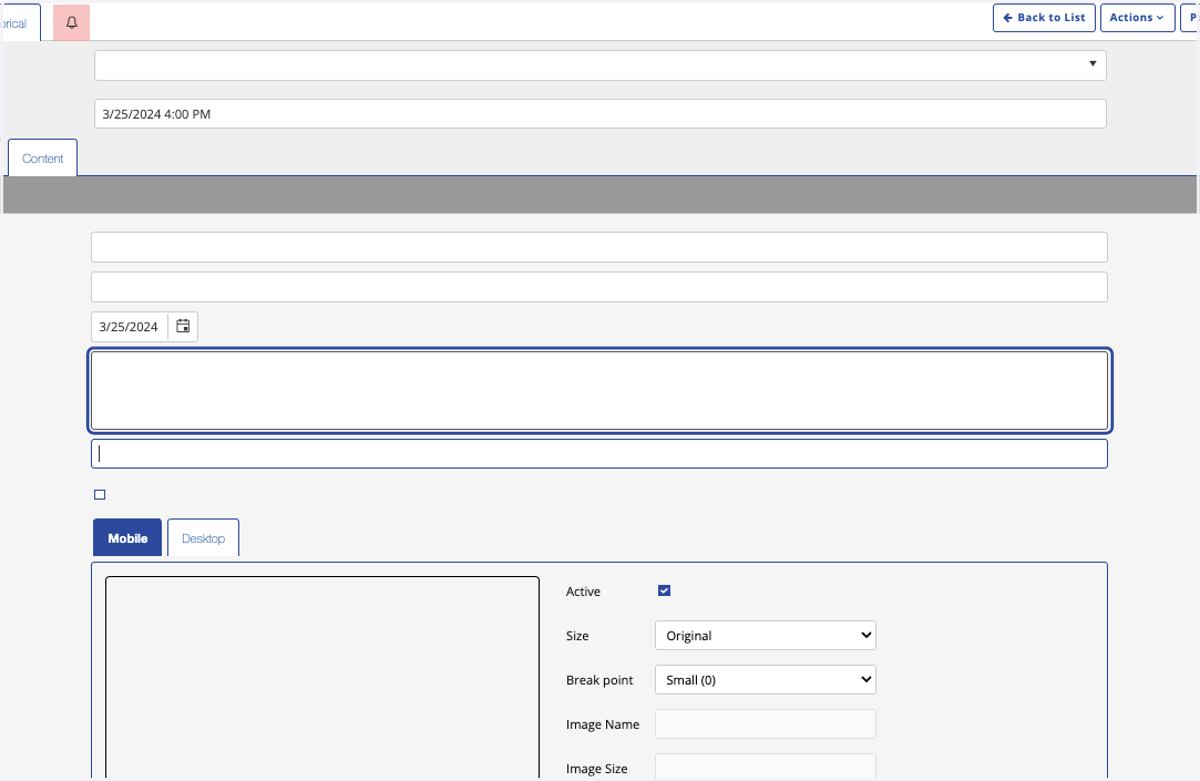
Task: Focus the large multi-line text area
Action: 600,390
